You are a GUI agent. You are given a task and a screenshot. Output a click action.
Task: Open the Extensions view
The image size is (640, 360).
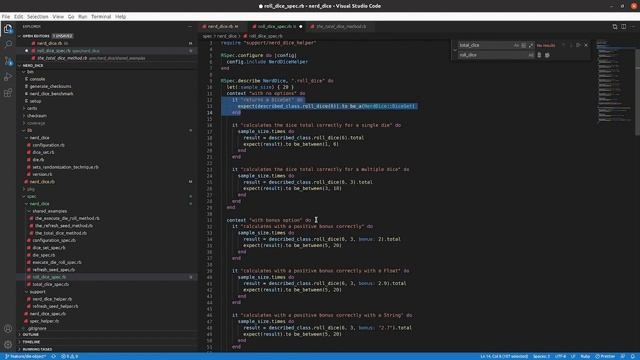pyautogui.click(x=8, y=93)
